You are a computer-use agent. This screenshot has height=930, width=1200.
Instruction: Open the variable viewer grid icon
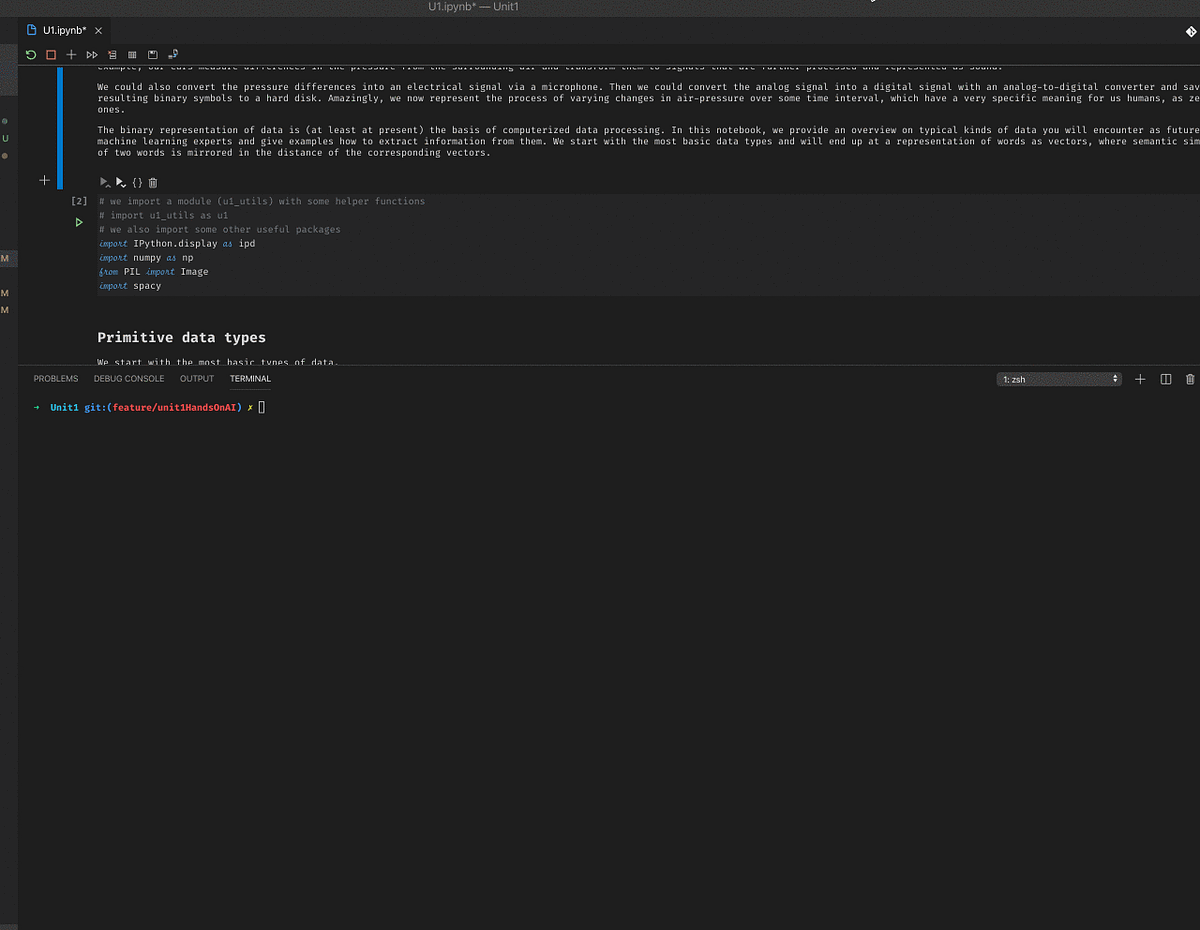pos(131,55)
